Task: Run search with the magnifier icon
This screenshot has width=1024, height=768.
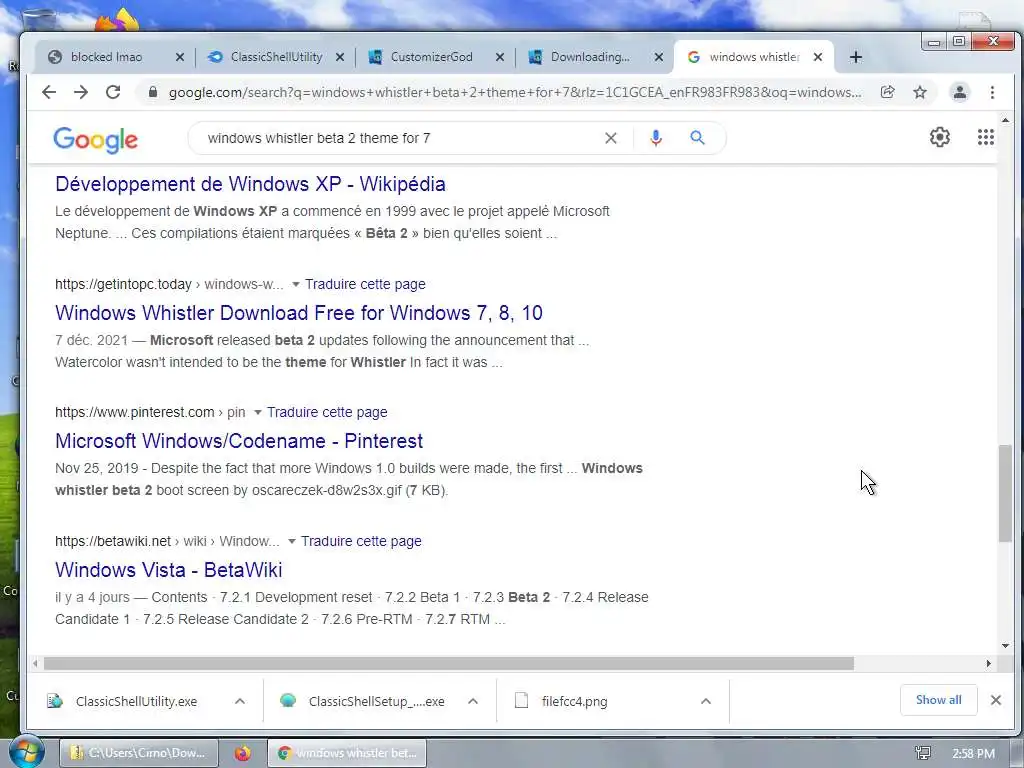Action: pos(697,138)
